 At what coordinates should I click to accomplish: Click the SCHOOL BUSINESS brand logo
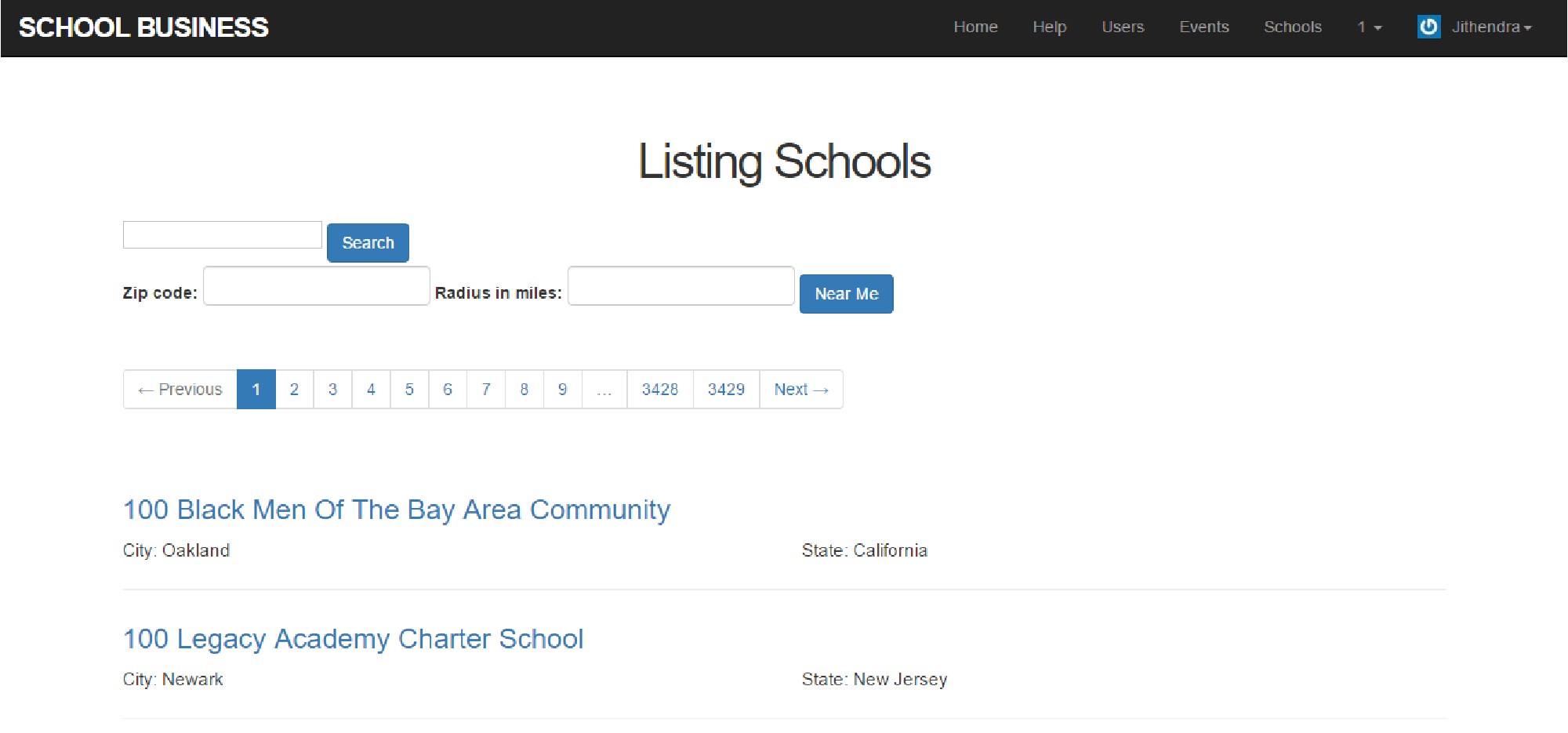click(143, 27)
